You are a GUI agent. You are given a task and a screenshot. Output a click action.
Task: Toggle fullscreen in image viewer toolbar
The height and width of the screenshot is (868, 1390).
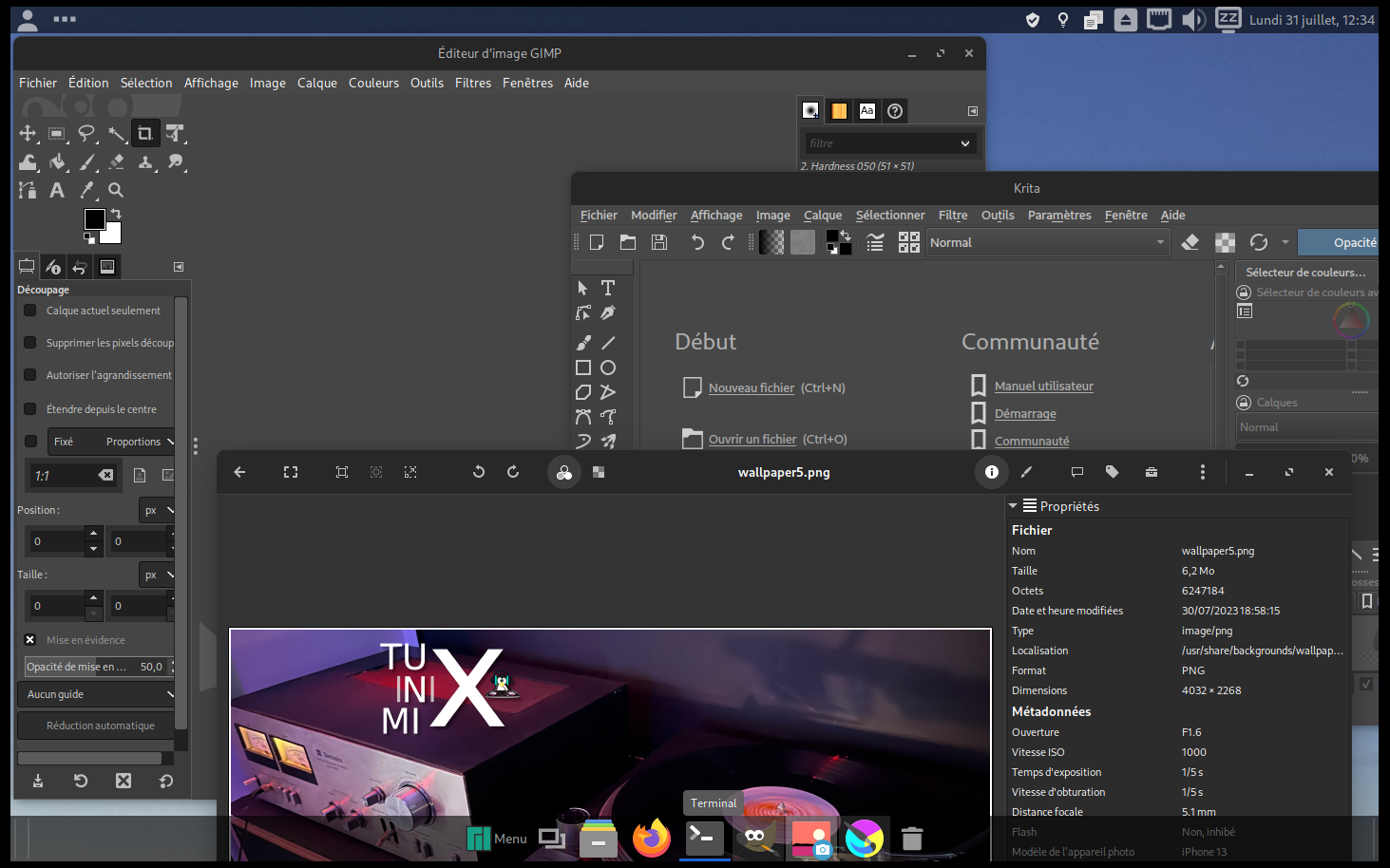[291, 472]
